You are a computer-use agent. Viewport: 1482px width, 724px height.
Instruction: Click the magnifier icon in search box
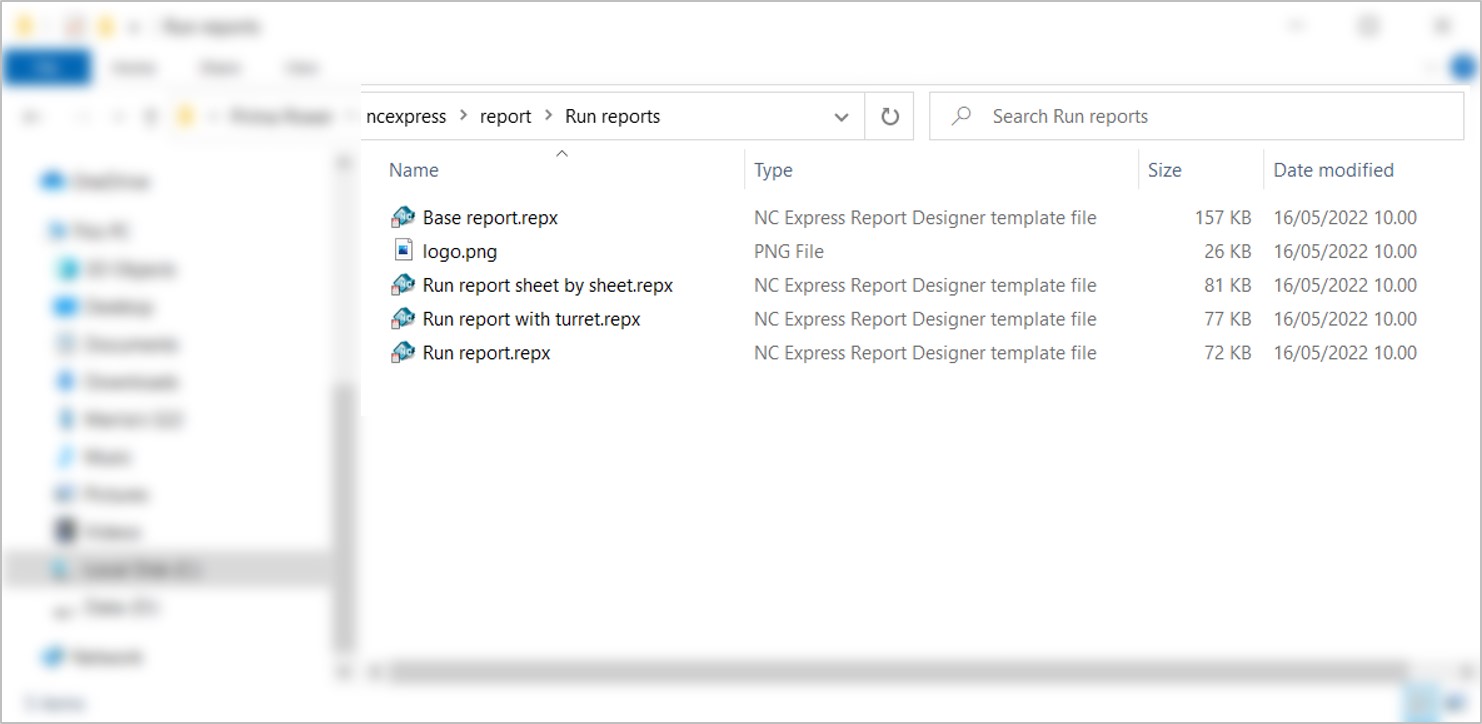click(x=961, y=116)
